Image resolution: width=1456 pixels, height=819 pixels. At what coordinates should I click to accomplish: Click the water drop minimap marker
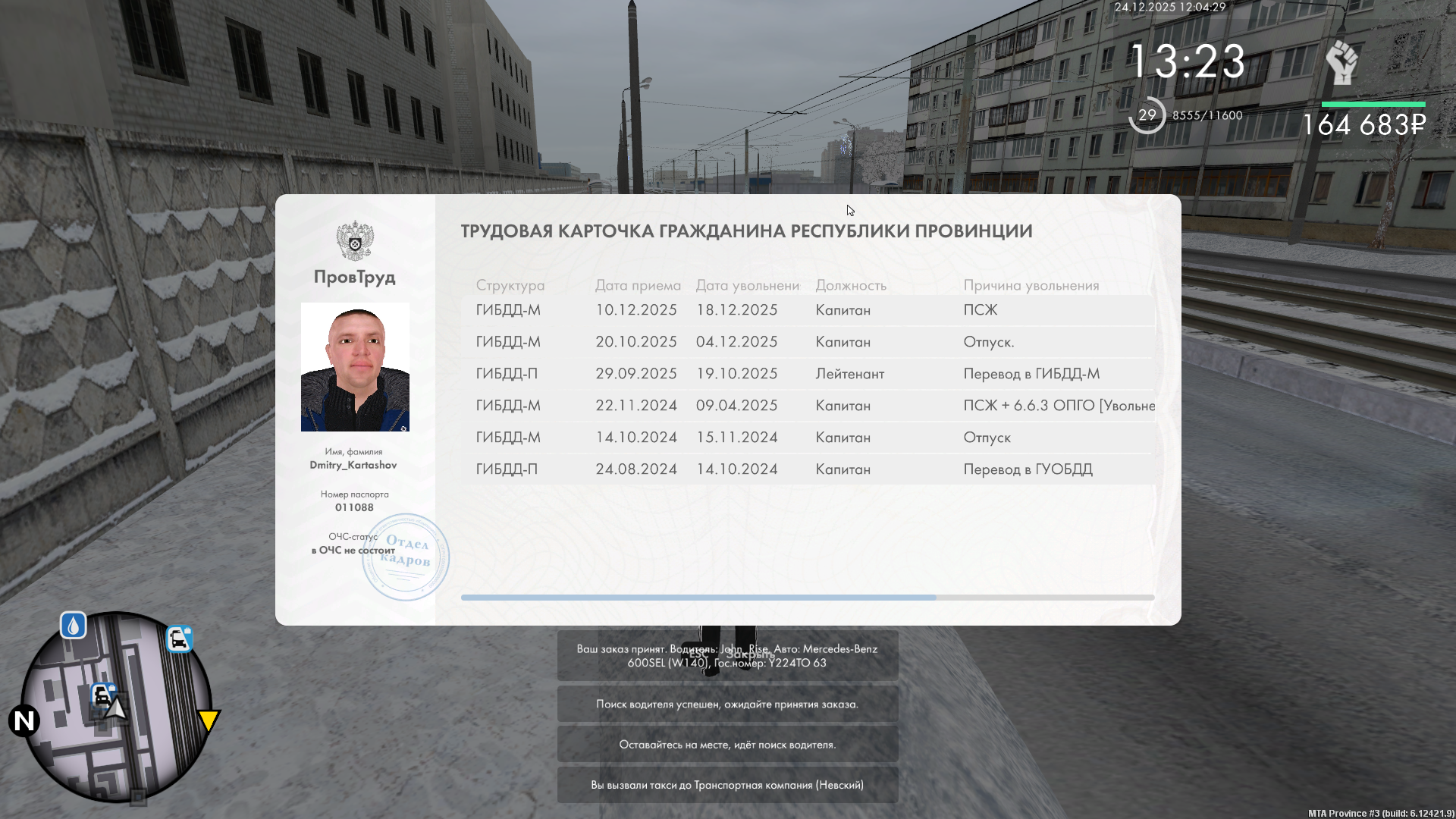coord(73,626)
